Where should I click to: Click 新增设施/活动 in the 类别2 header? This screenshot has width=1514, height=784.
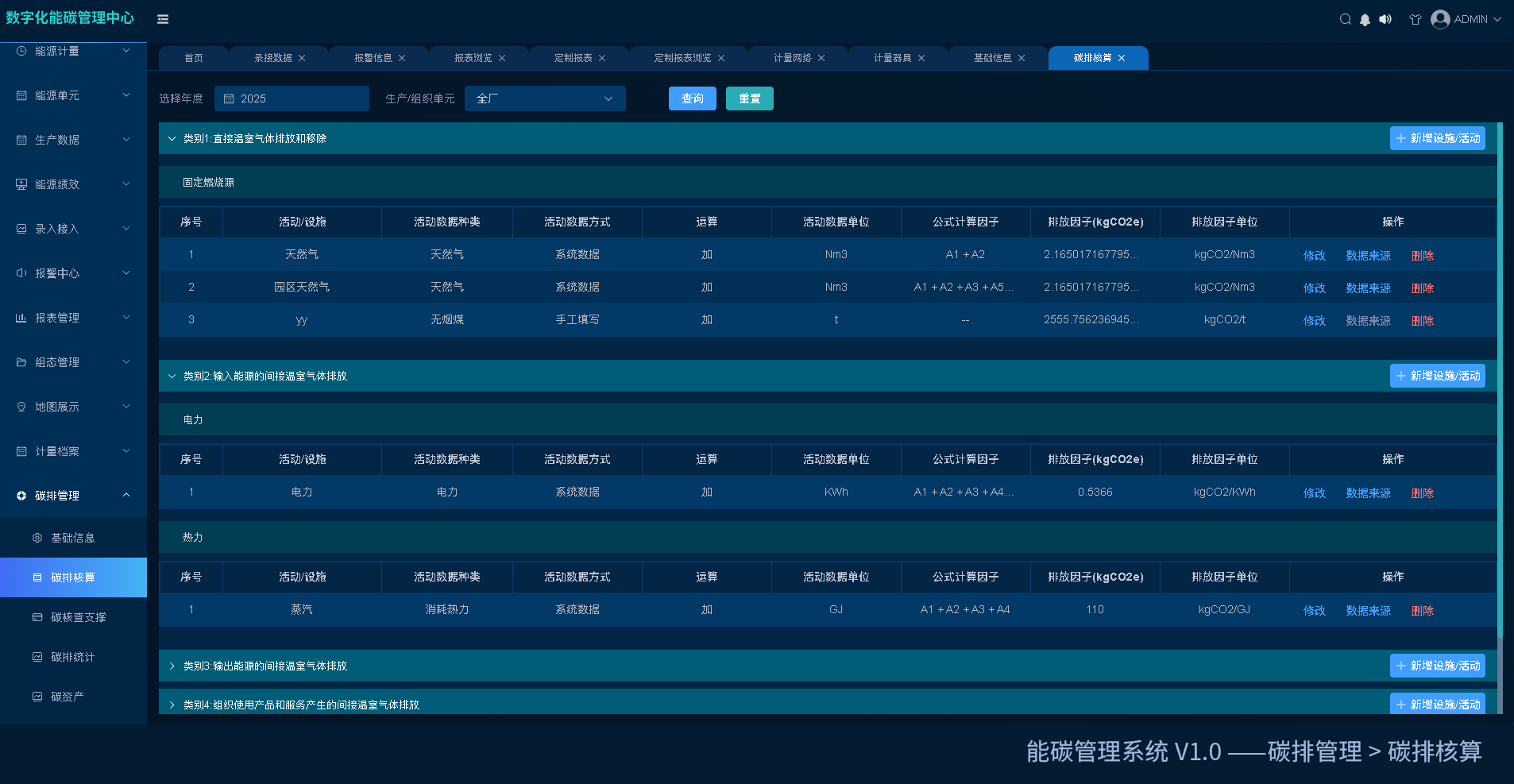(1438, 376)
